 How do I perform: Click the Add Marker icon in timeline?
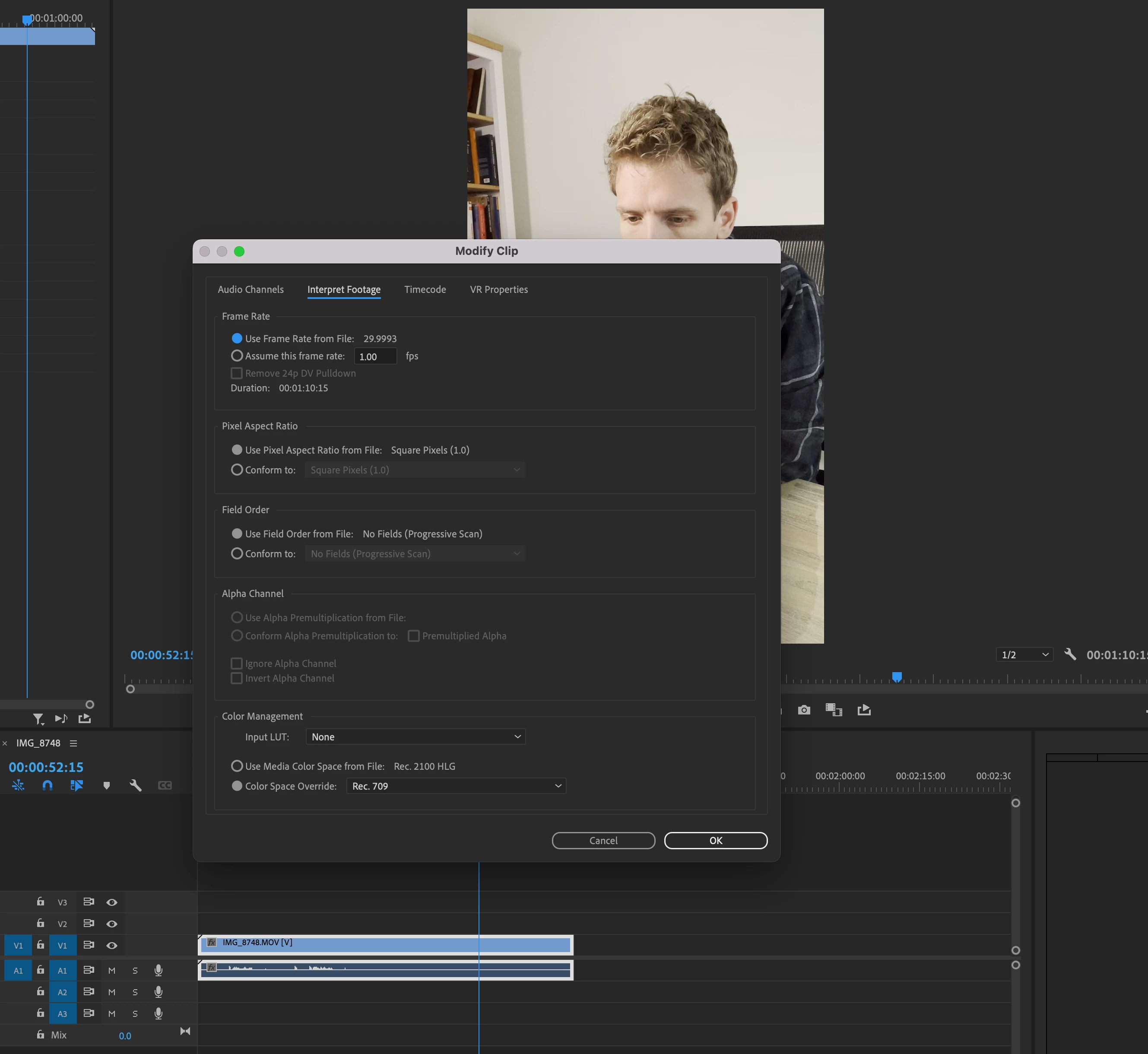click(106, 785)
